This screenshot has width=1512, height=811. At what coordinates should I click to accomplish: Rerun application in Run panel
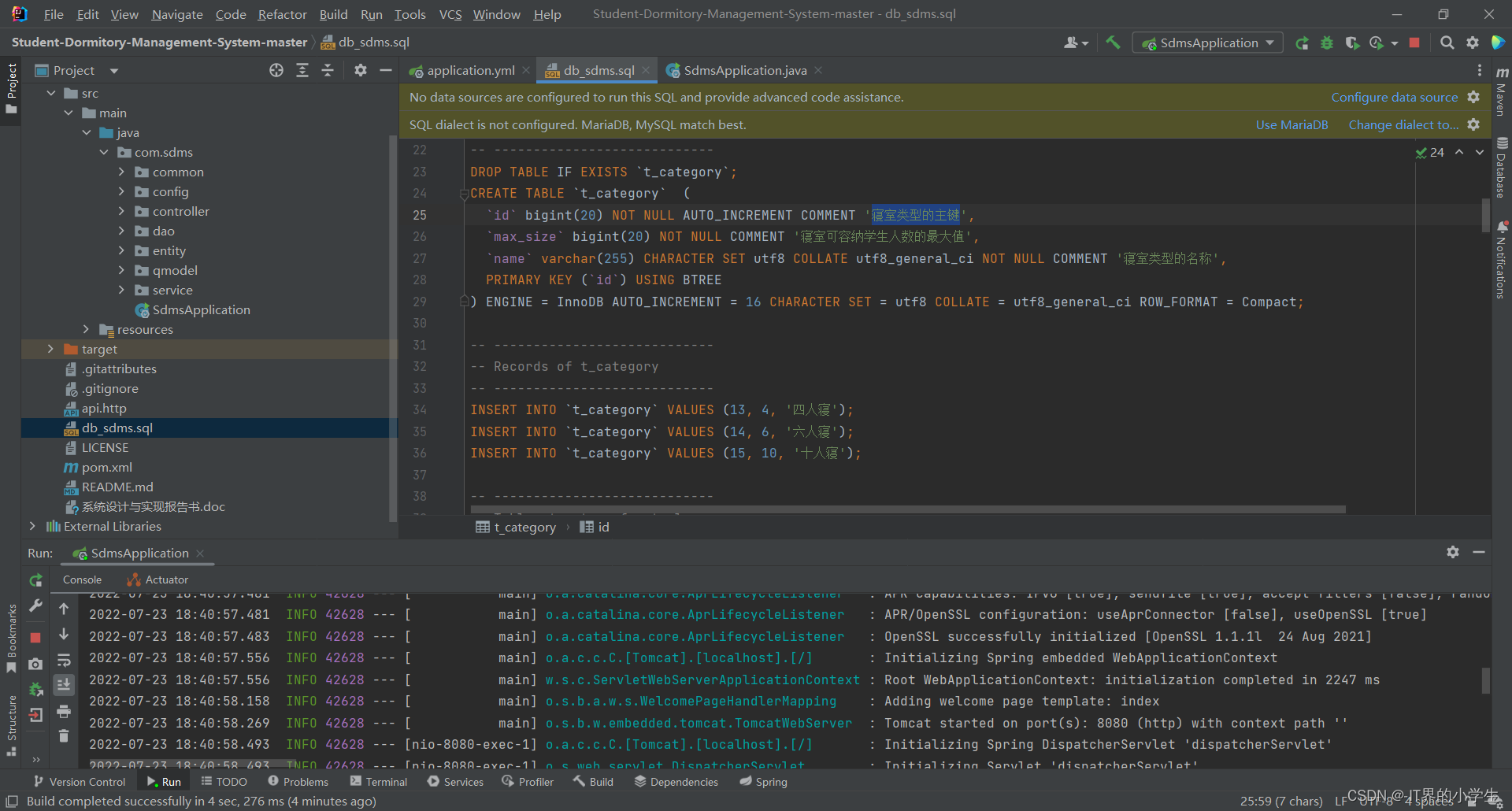35,580
